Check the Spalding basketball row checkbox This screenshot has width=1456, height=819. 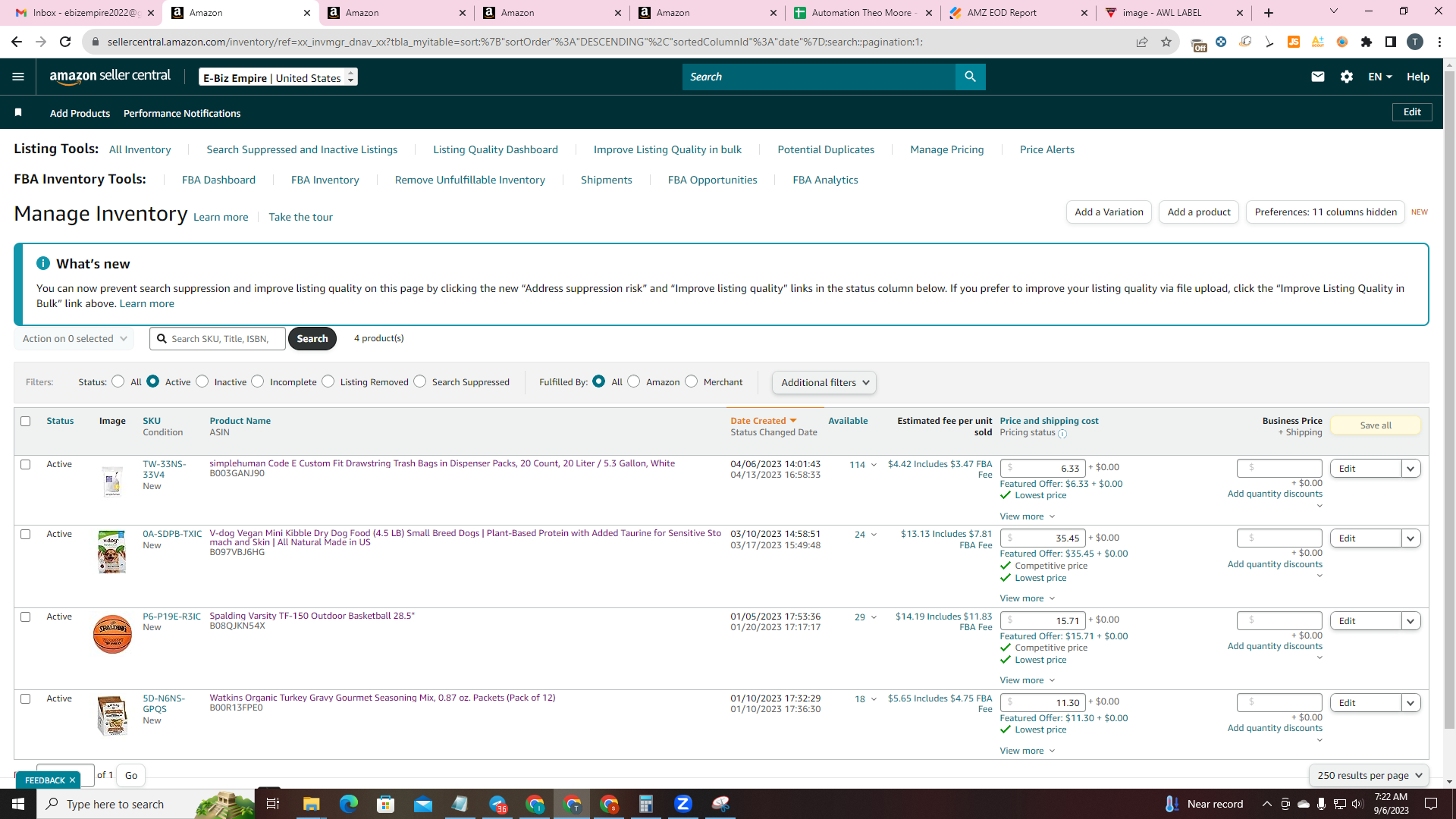26,617
